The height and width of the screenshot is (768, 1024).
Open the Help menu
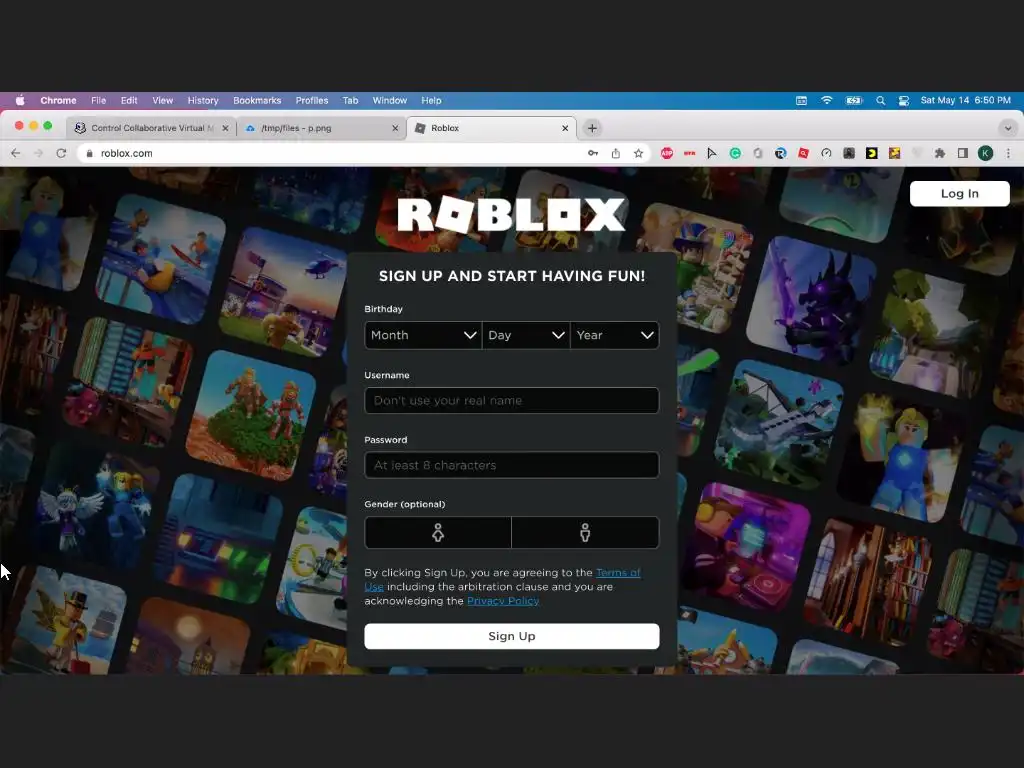[x=431, y=100]
